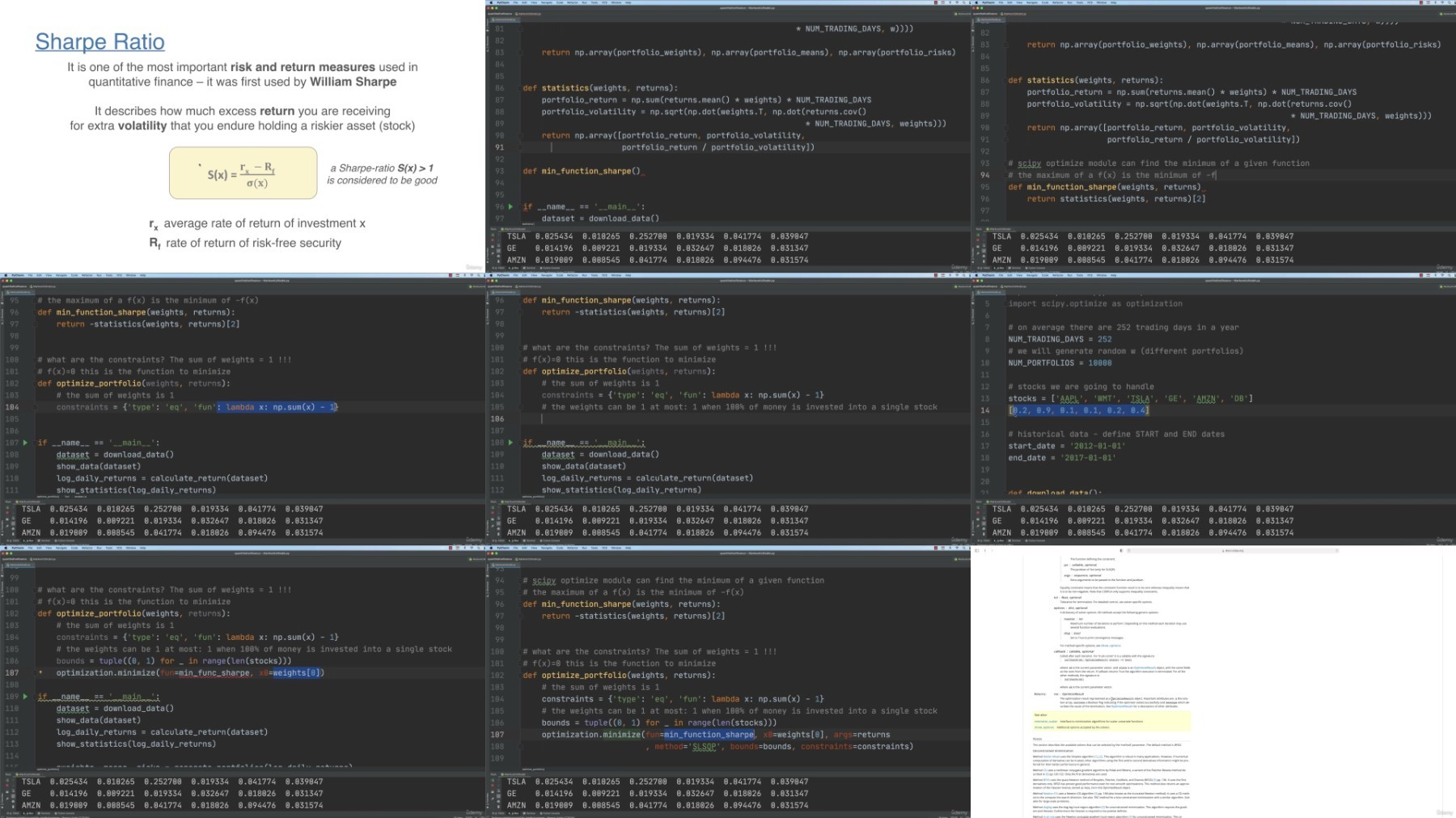Collapse download_data function fold at line 21

1005,493
